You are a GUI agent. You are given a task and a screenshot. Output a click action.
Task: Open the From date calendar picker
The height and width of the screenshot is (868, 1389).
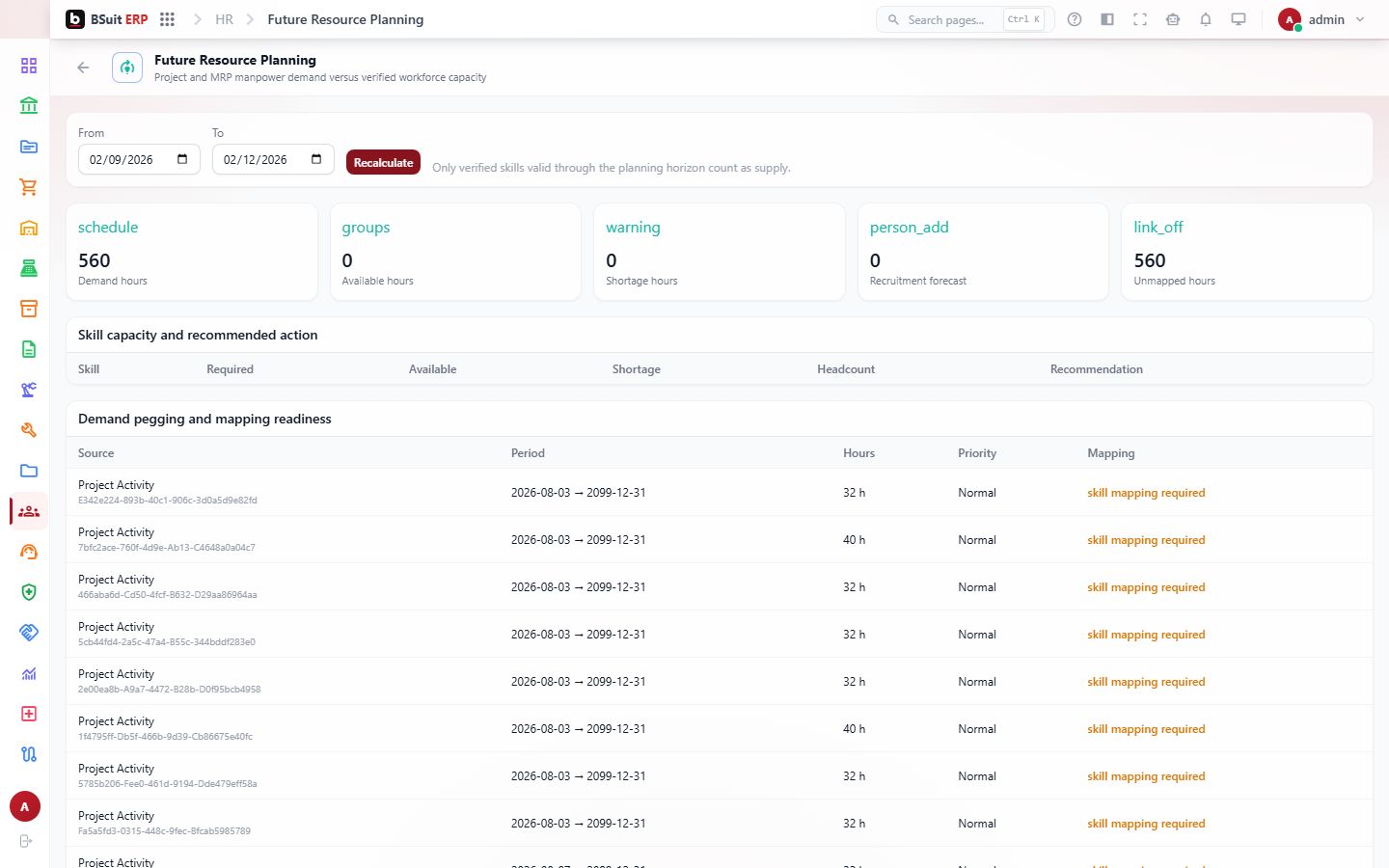point(182,159)
